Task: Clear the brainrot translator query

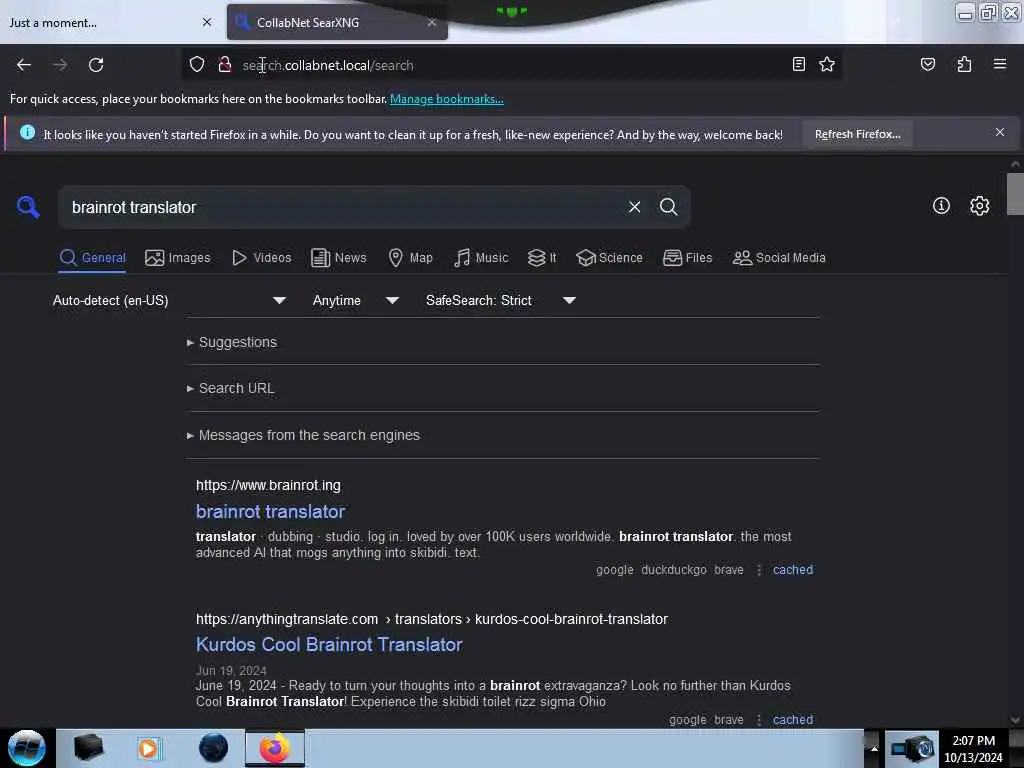Action: click(x=634, y=207)
